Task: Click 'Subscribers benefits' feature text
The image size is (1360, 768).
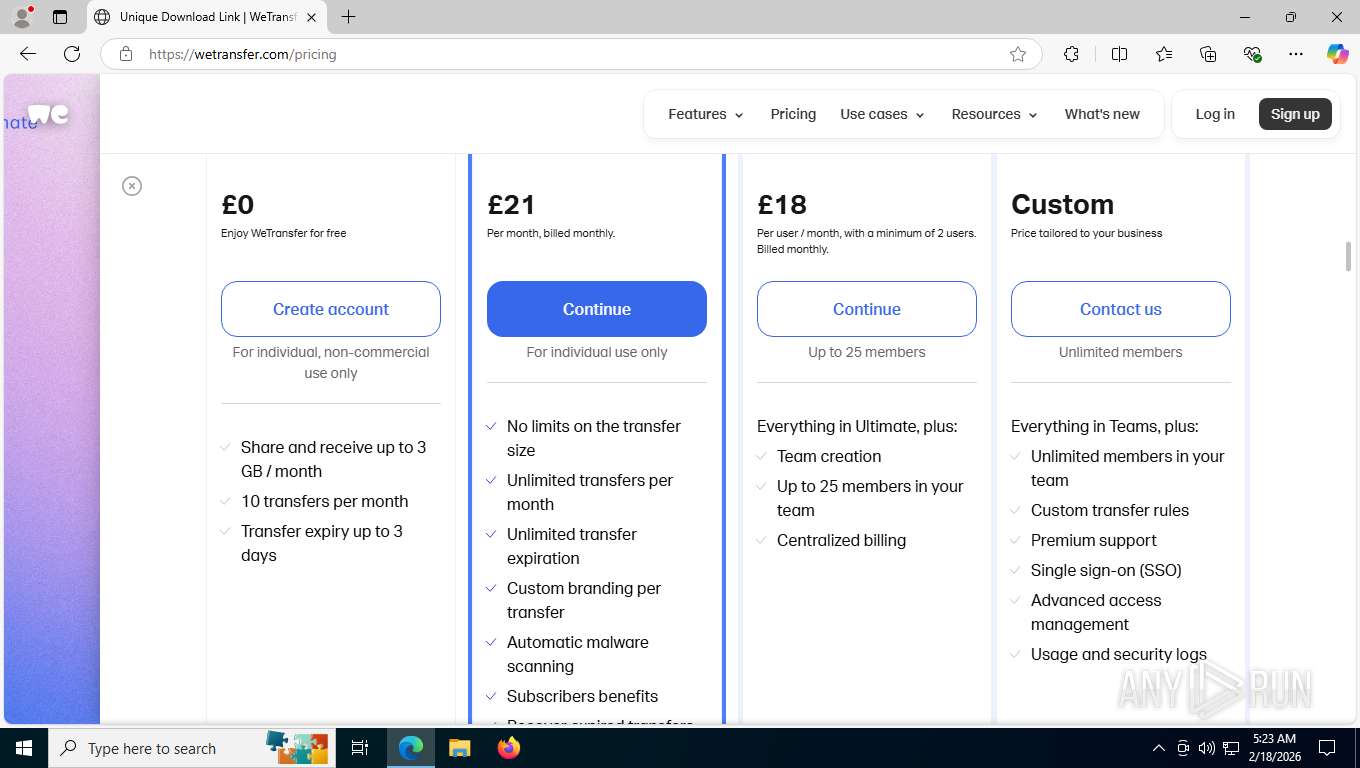Action: click(x=582, y=696)
